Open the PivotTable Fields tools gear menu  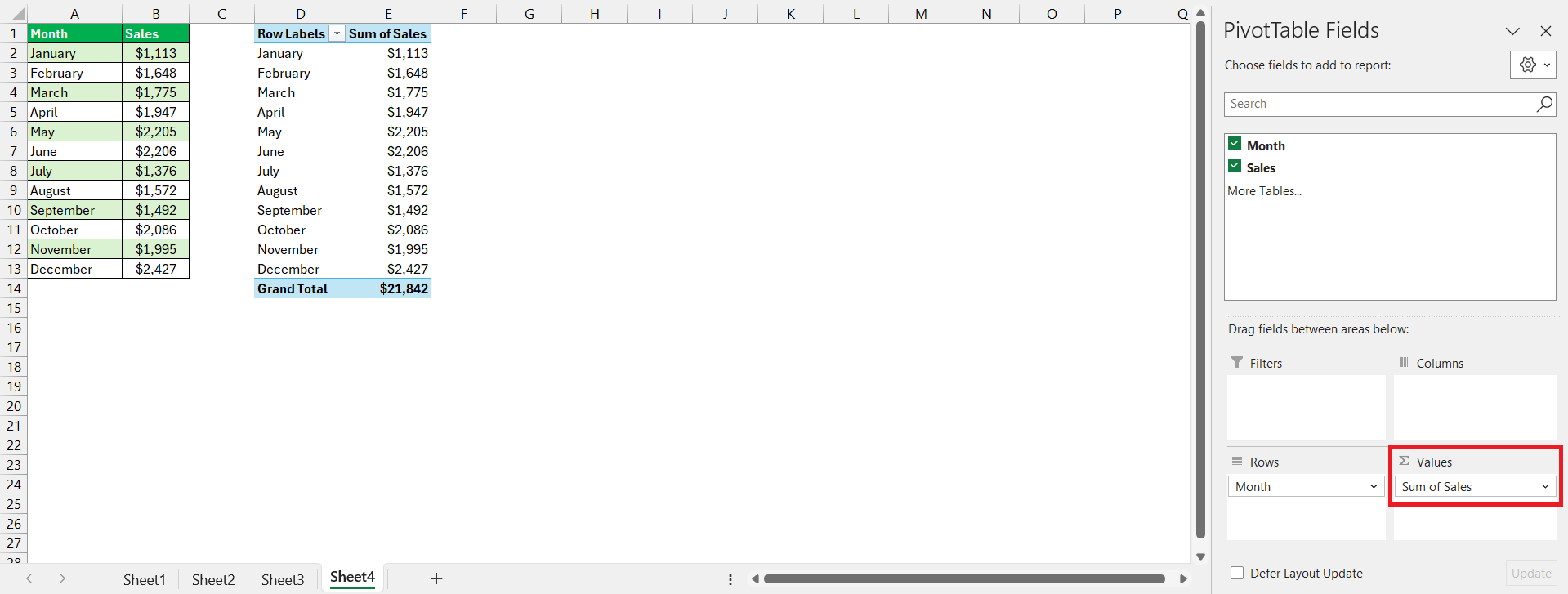1533,65
